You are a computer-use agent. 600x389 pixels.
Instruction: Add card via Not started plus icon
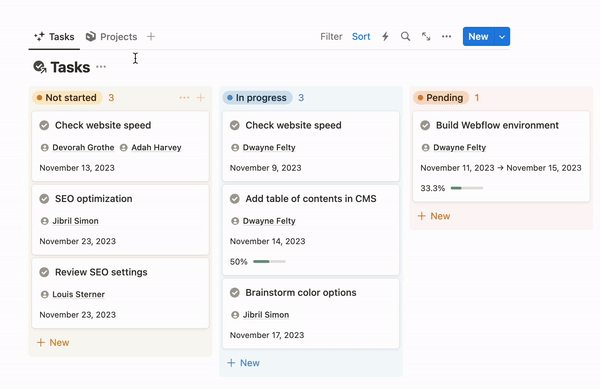(x=201, y=98)
